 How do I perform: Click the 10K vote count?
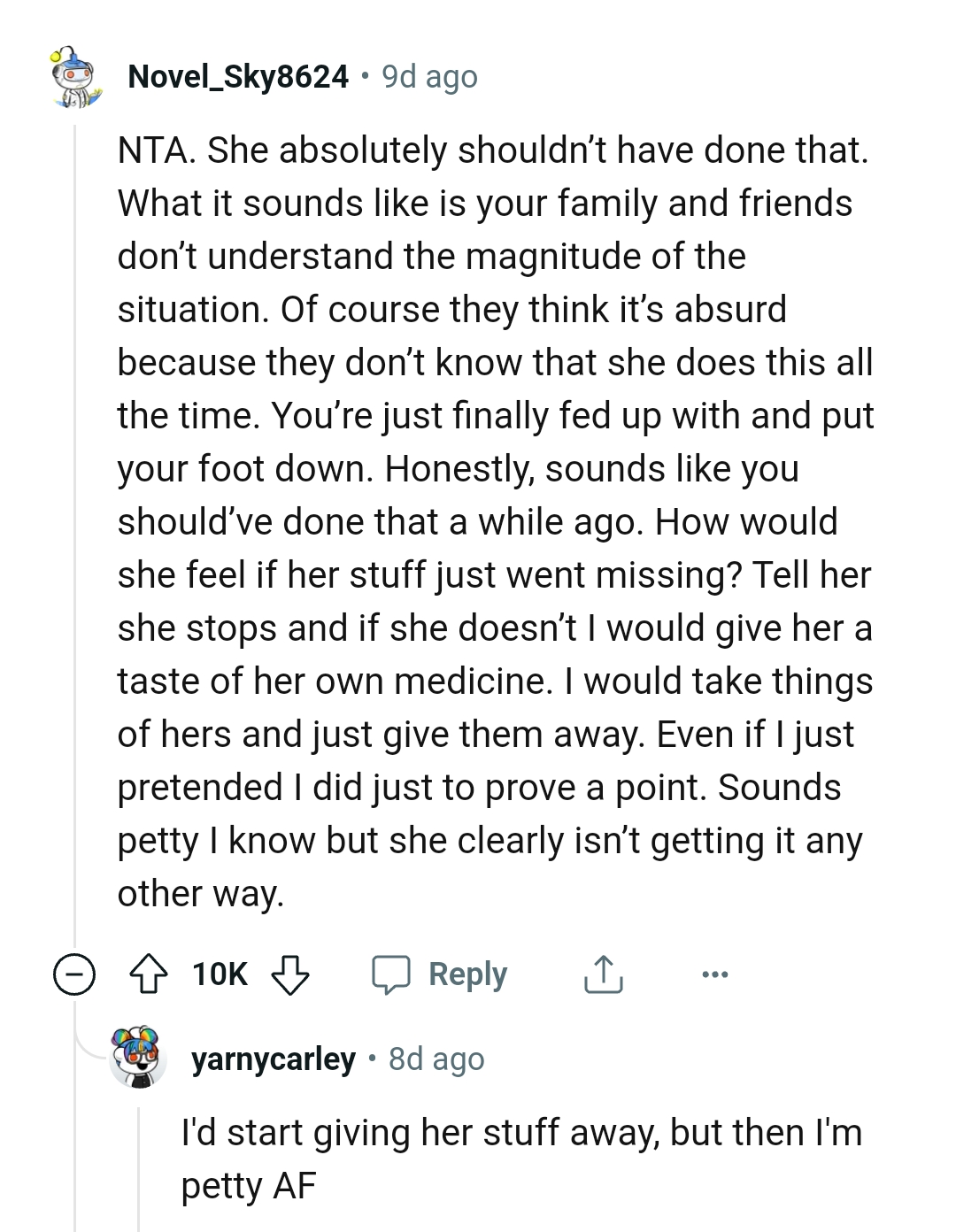coord(219,974)
